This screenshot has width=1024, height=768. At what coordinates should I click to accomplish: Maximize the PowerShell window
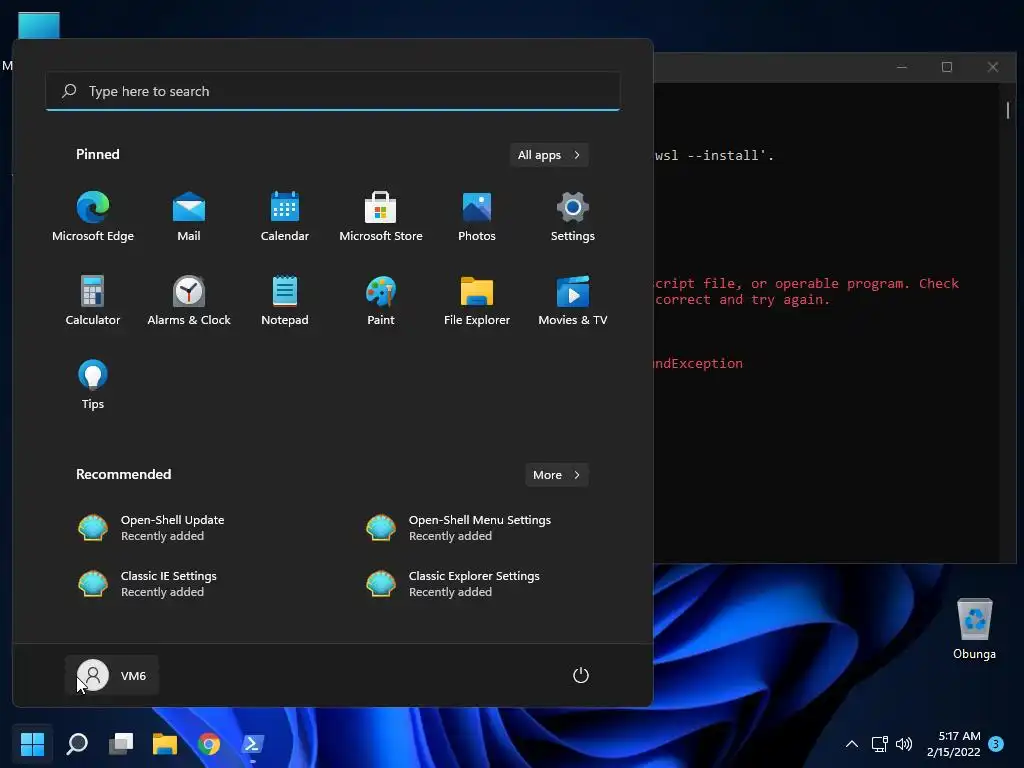tap(947, 67)
